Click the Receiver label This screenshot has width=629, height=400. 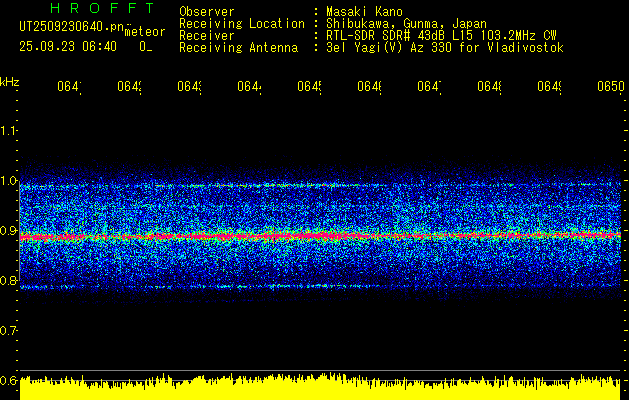[x=207, y=36]
